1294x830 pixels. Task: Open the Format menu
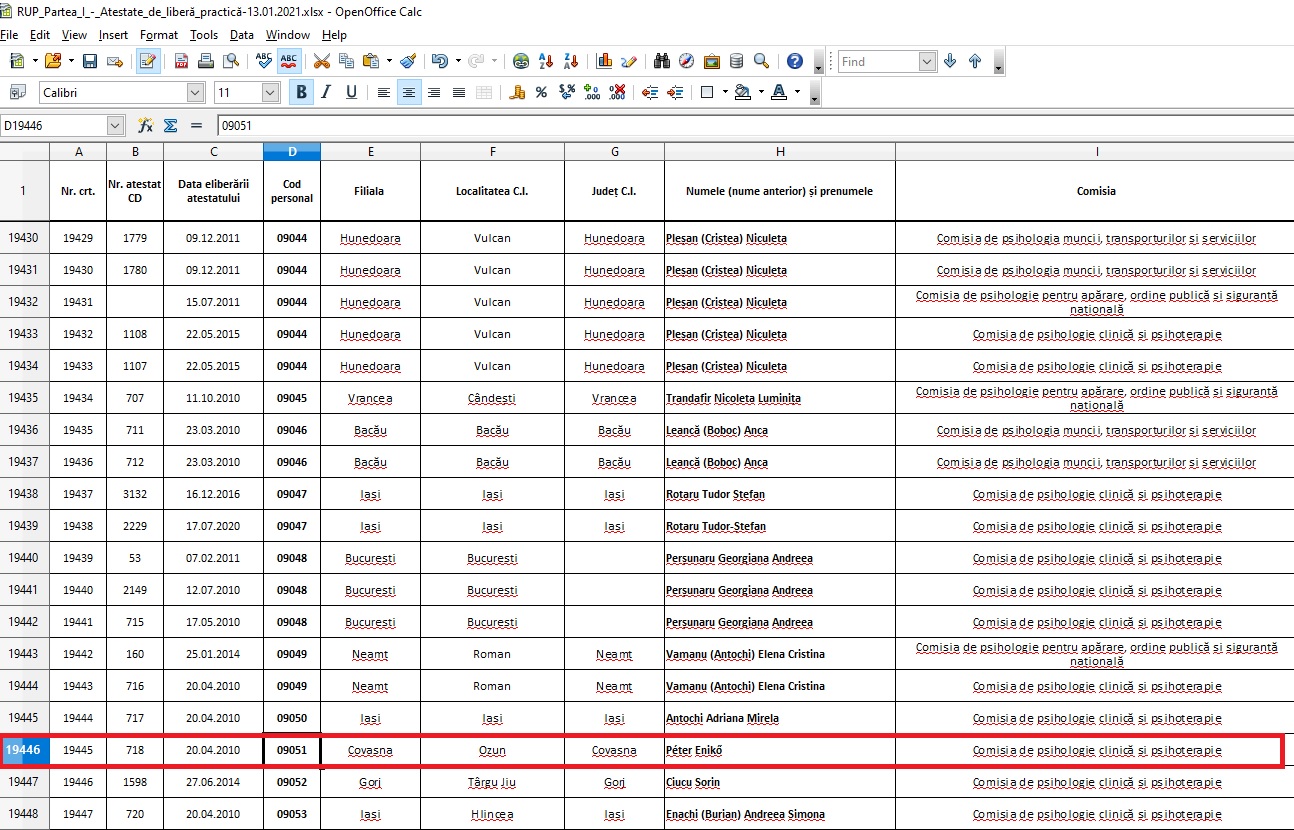point(159,35)
